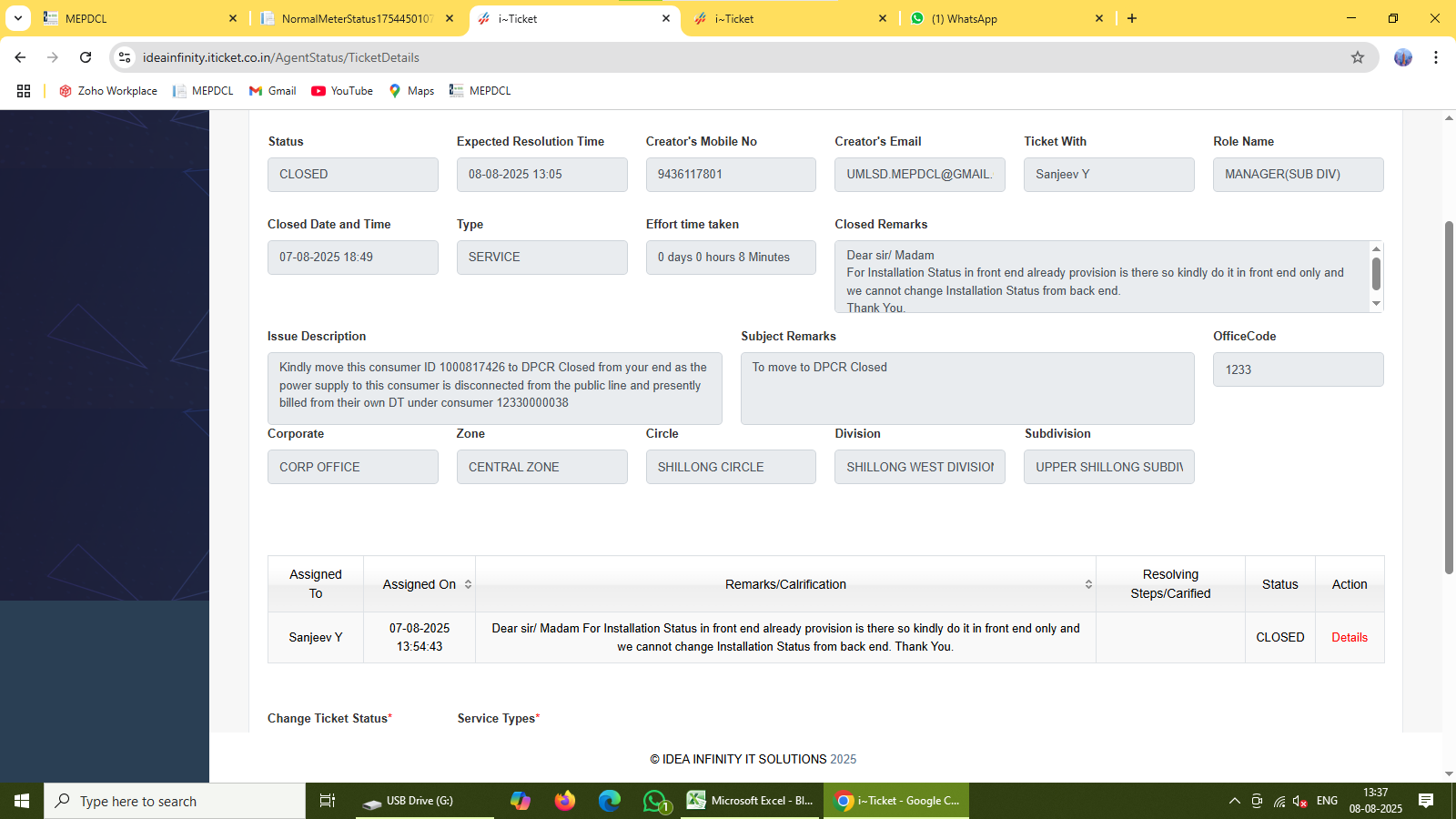The width and height of the screenshot is (1456, 819).
Task: Click the Creator's Mobile No field
Action: (731, 175)
